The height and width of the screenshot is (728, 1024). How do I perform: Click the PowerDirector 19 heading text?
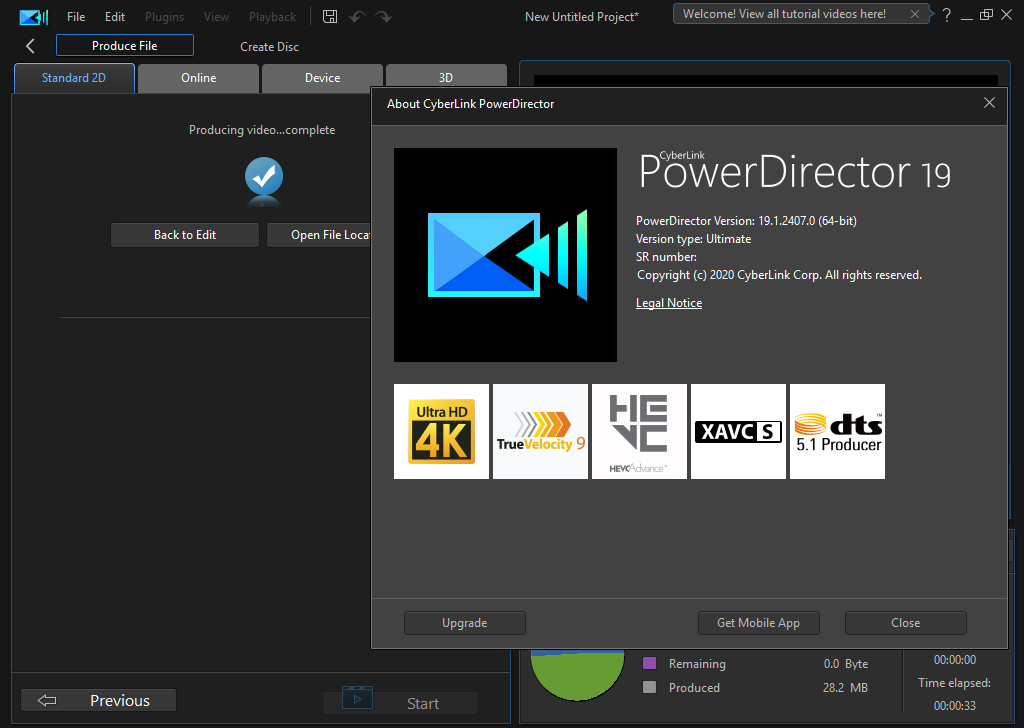[795, 171]
